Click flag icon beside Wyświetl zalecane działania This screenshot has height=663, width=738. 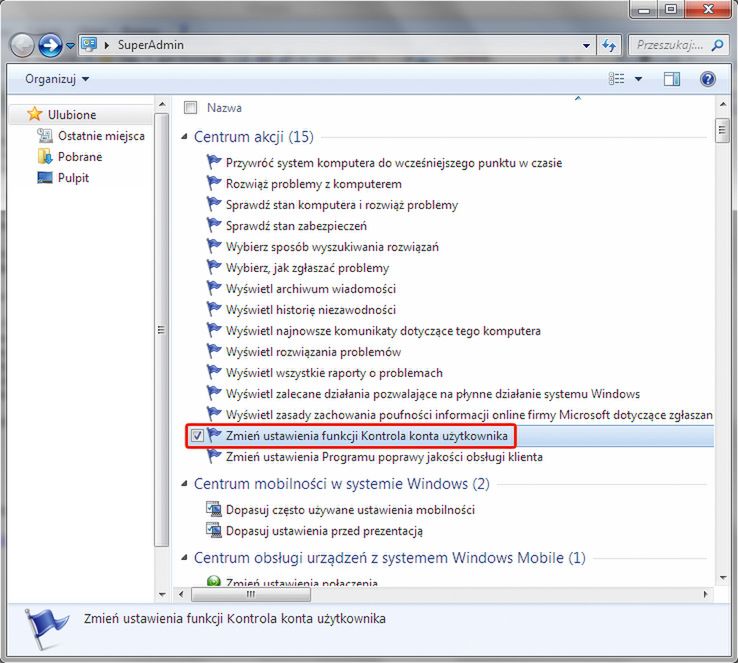pos(214,393)
